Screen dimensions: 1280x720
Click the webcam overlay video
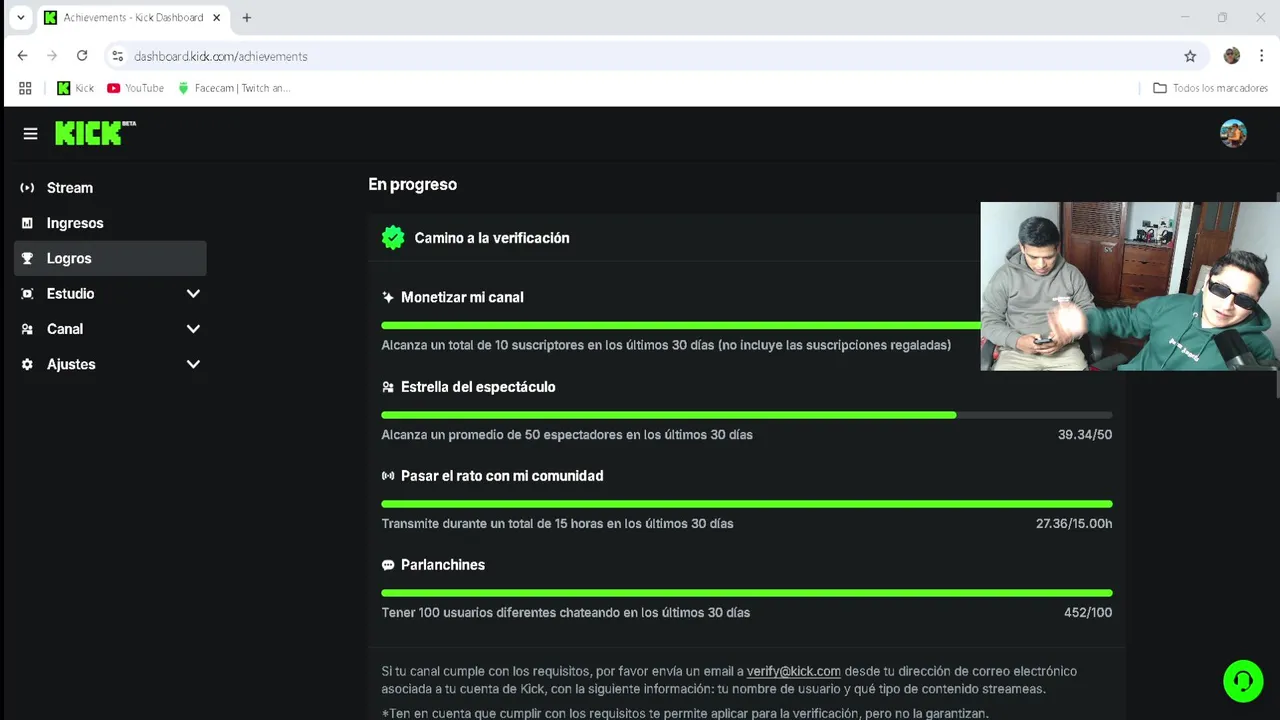(1130, 286)
